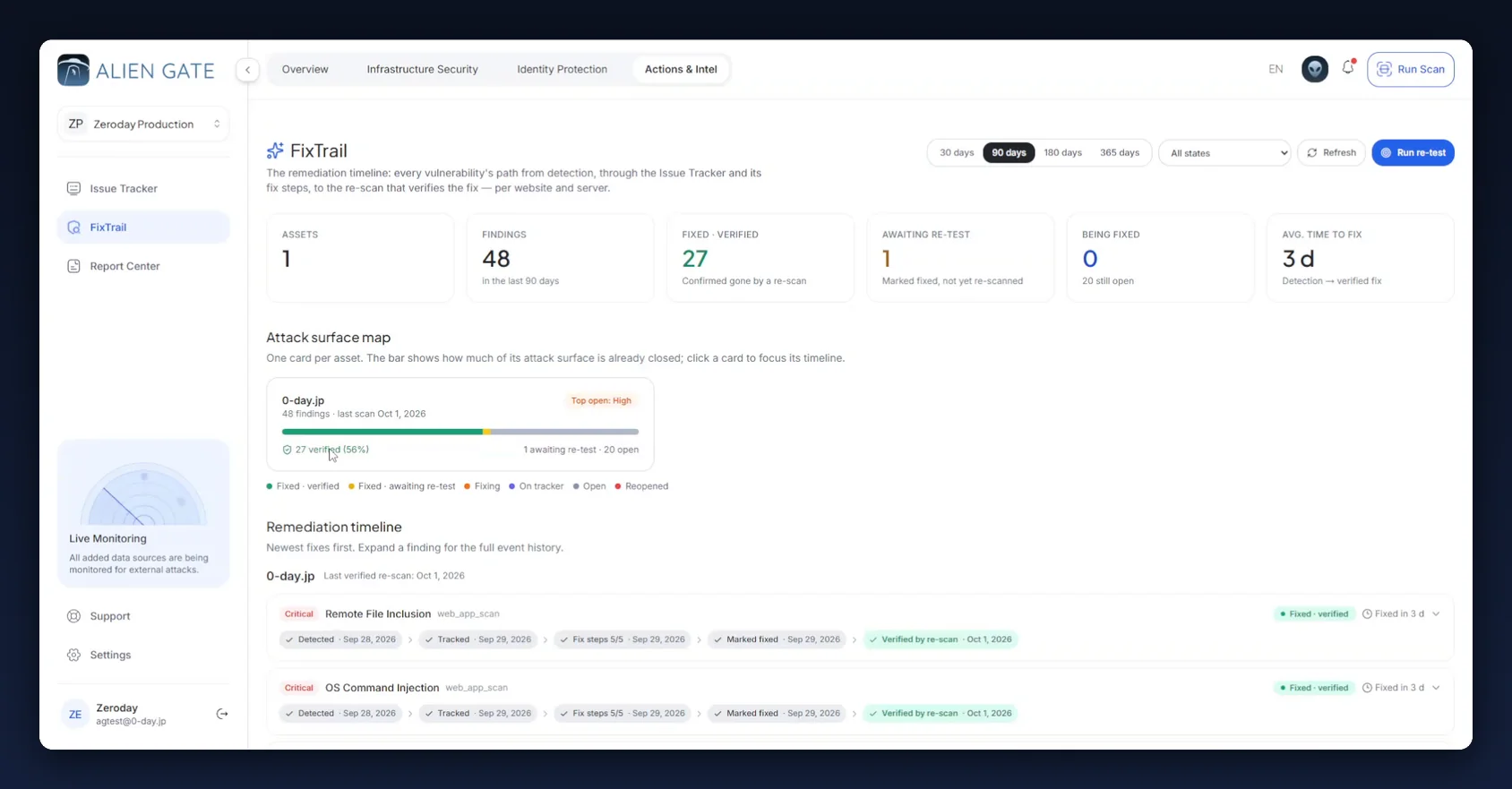Click the Alien Gate logo icon
Image resolution: width=1512 pixels, height=789 pixels.
[x=73, y=70]
